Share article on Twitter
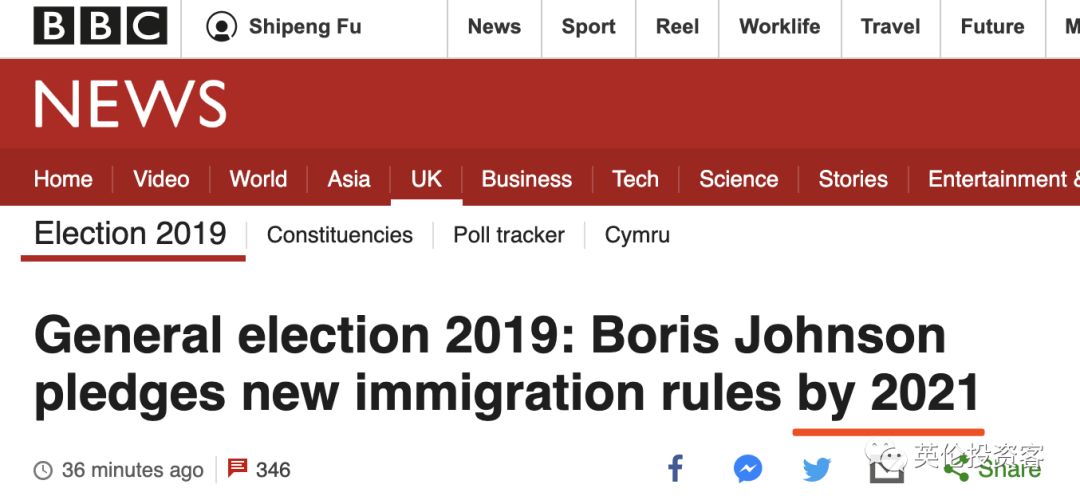 pyautogui.click(x=816, y=468)
